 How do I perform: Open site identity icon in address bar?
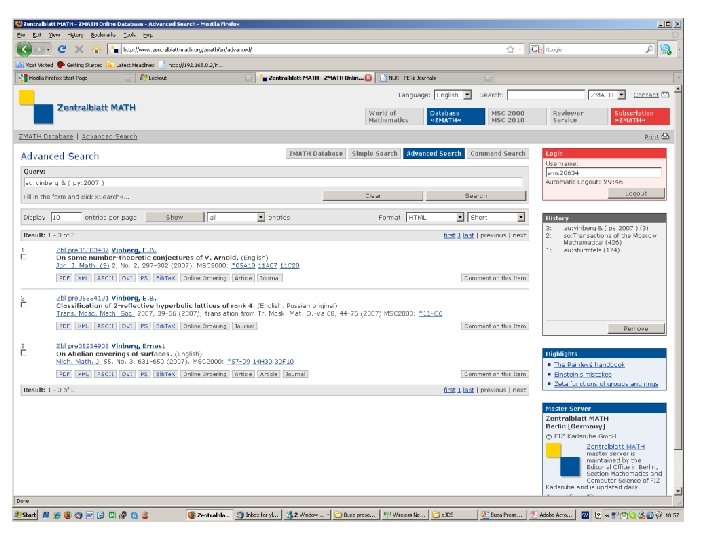pos(115,49)
